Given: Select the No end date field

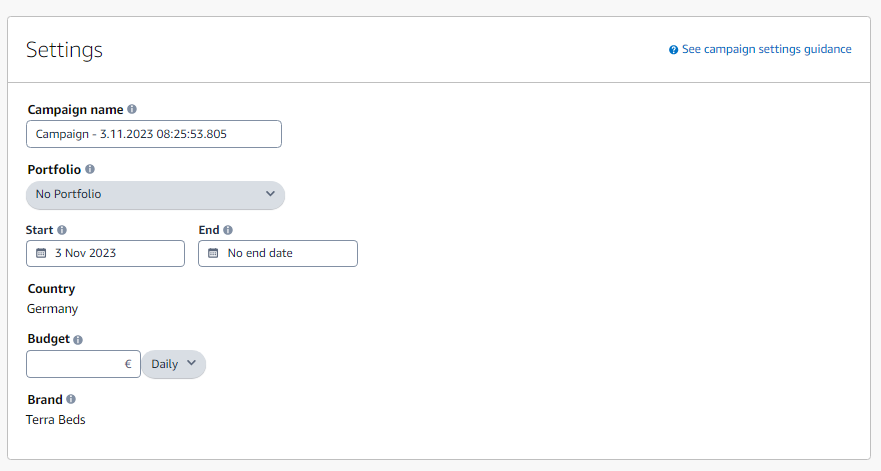Looking at the screenshot, I should coord(278,254).
